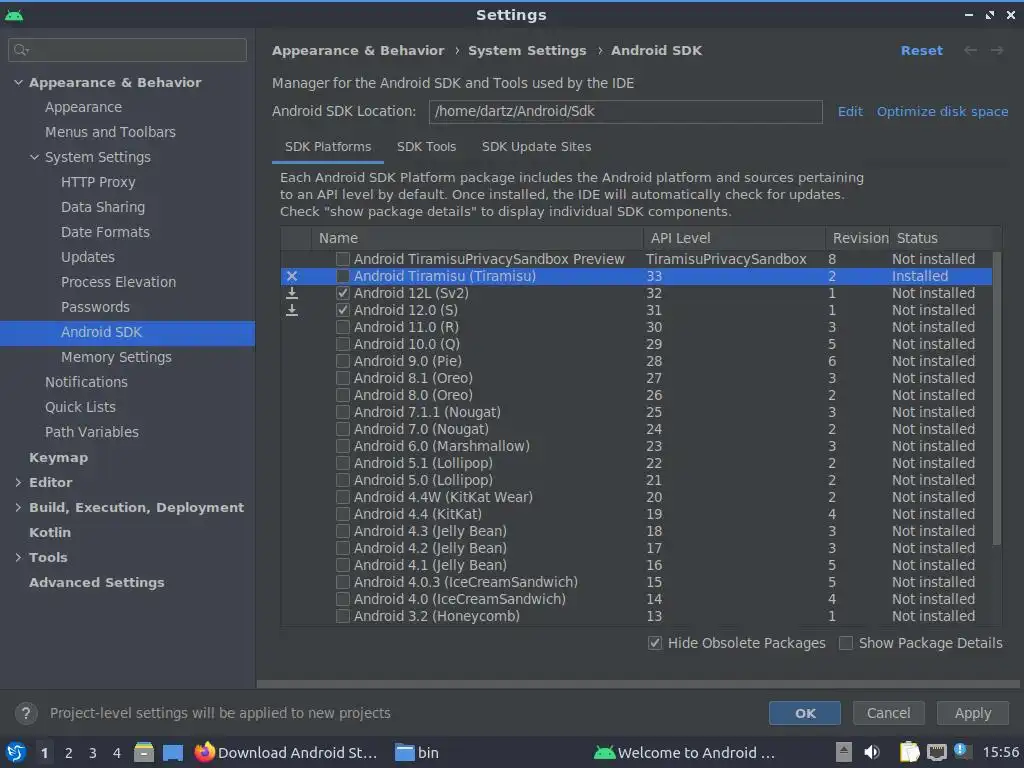Switch to the SDK Update Sites tab

tap(536, 147)
